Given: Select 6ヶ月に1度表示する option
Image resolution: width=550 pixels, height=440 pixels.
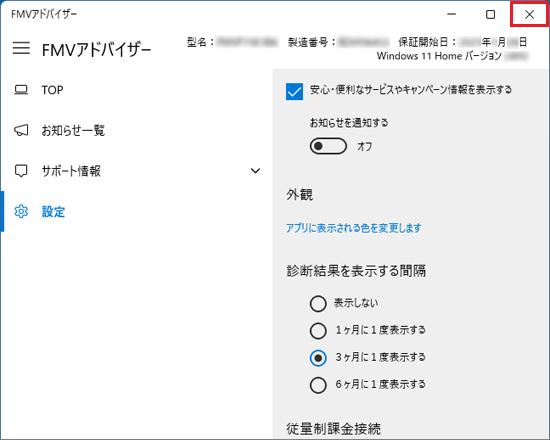Looking at the screenshot, I should tap(318, 385).
